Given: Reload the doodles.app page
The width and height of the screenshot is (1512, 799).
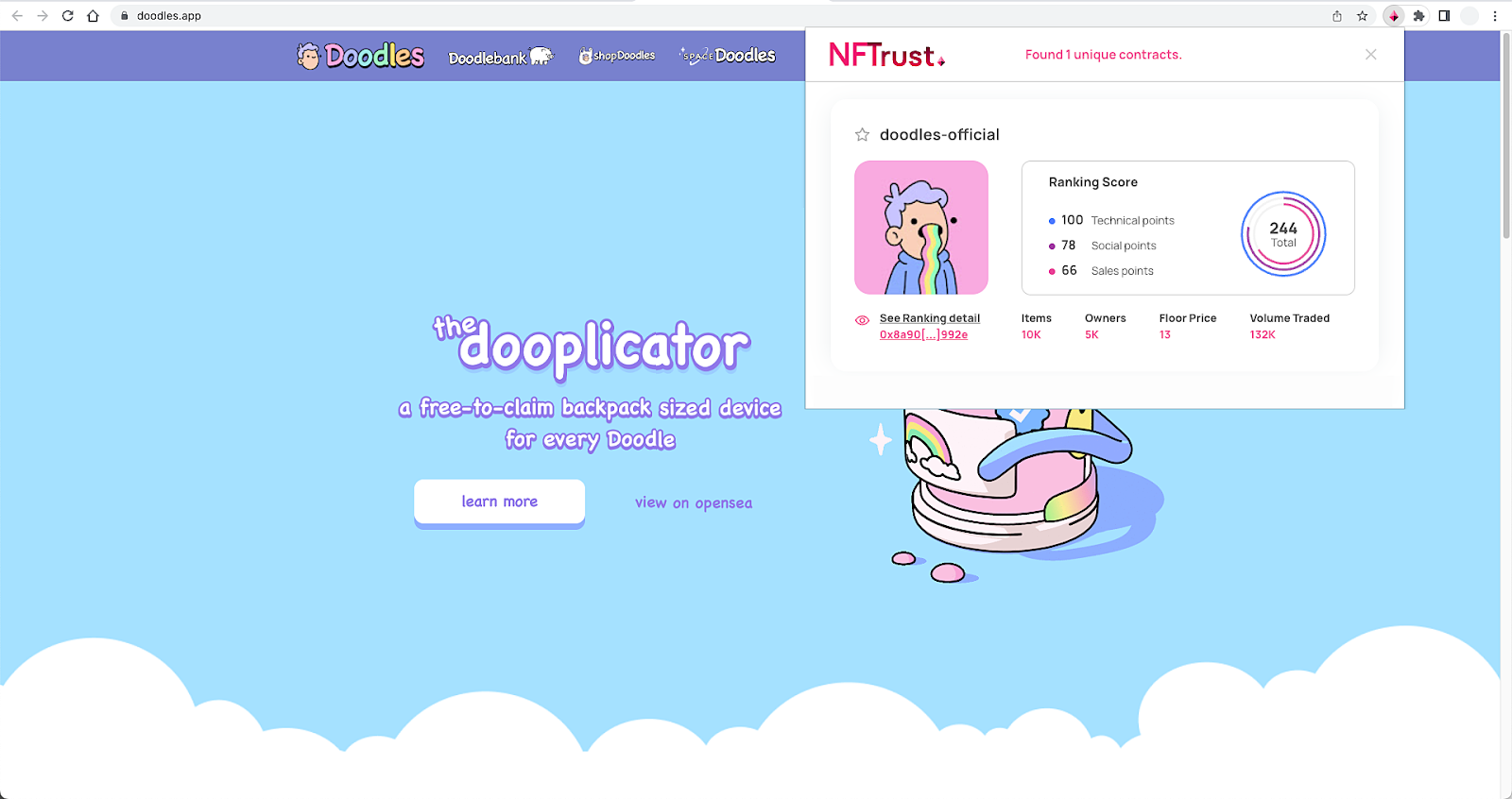Looking at the screenshot, I should (68, 16).
